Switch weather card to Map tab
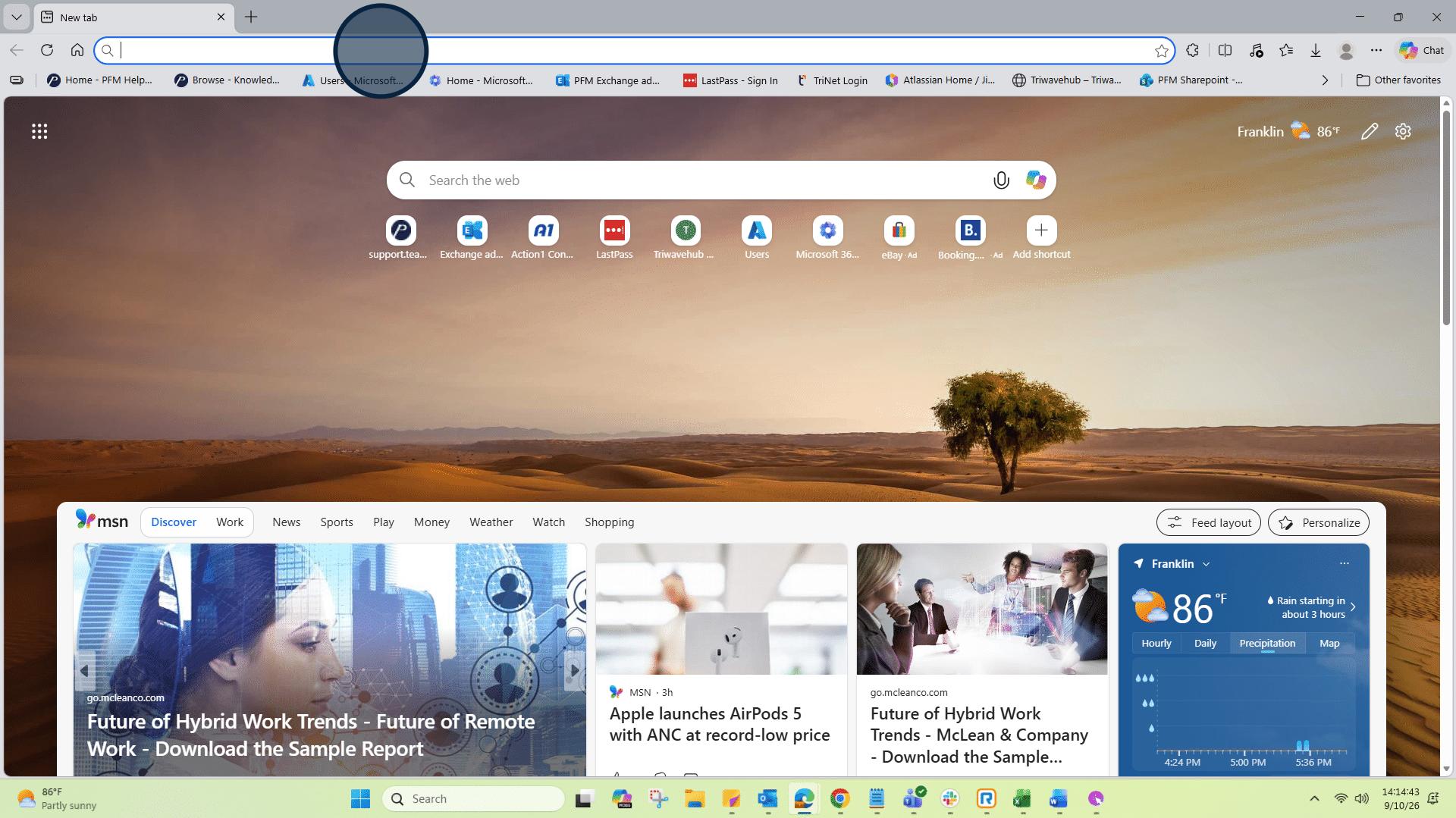Screen dimensions: 1456x818 tap(1329, 643)
